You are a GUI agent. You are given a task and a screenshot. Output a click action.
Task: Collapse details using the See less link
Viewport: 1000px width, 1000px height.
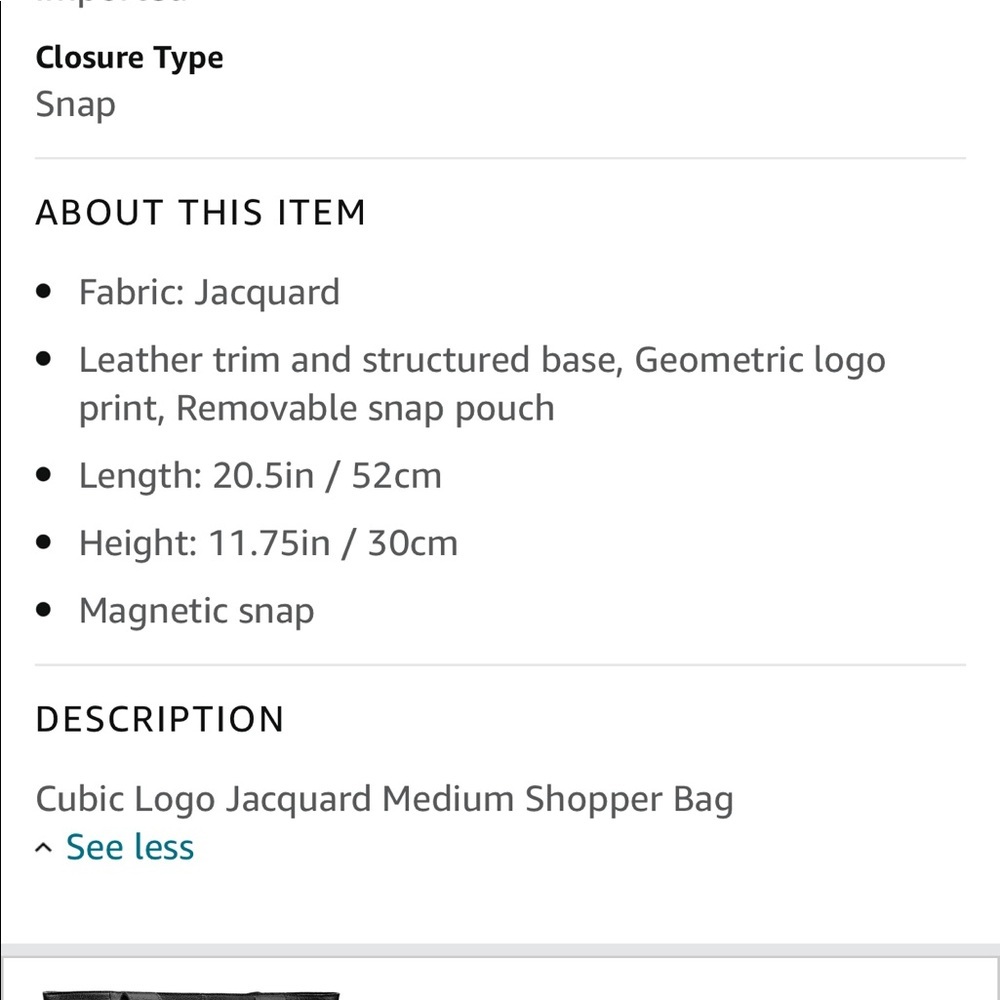tap(129, 847)
